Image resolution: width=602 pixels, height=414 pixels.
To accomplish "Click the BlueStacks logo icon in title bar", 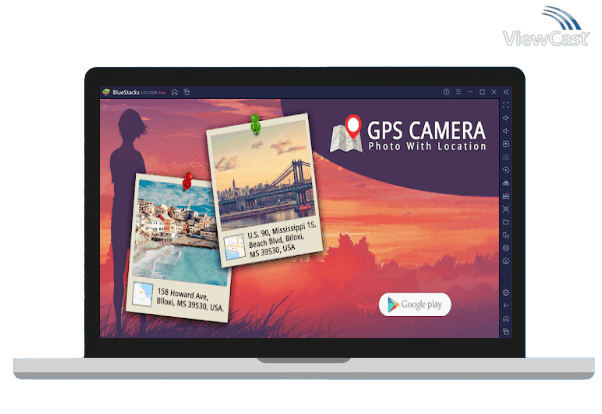I will pyautogui.click(x=106, y=92).
